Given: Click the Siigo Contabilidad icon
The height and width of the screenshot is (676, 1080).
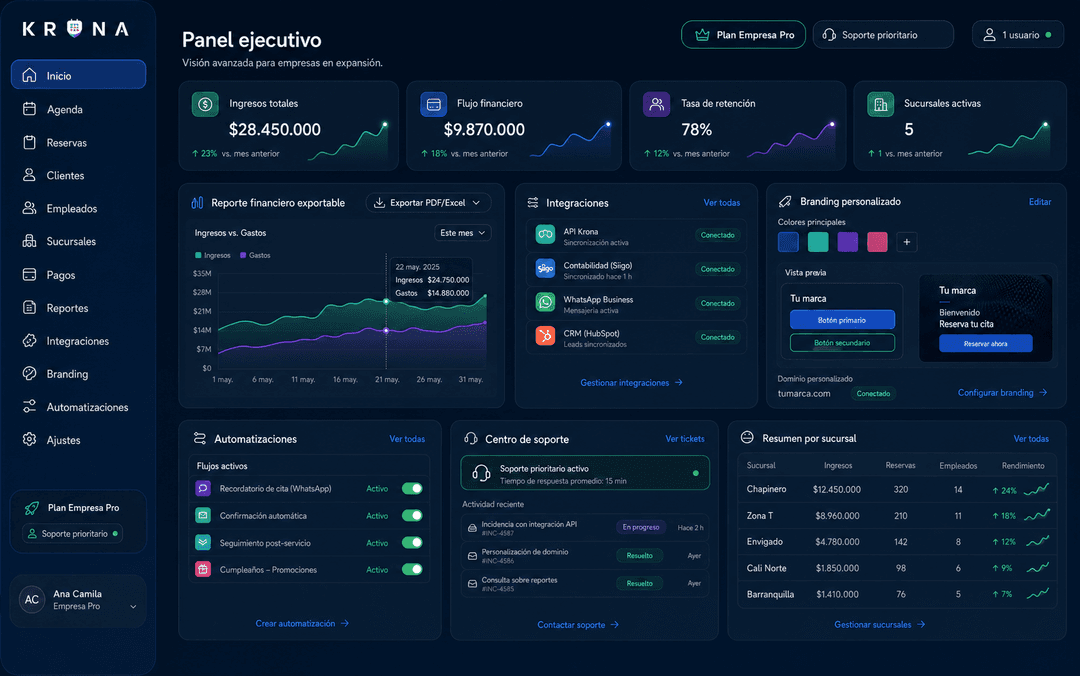Looking at the screenshot, I should pos(546,268).
